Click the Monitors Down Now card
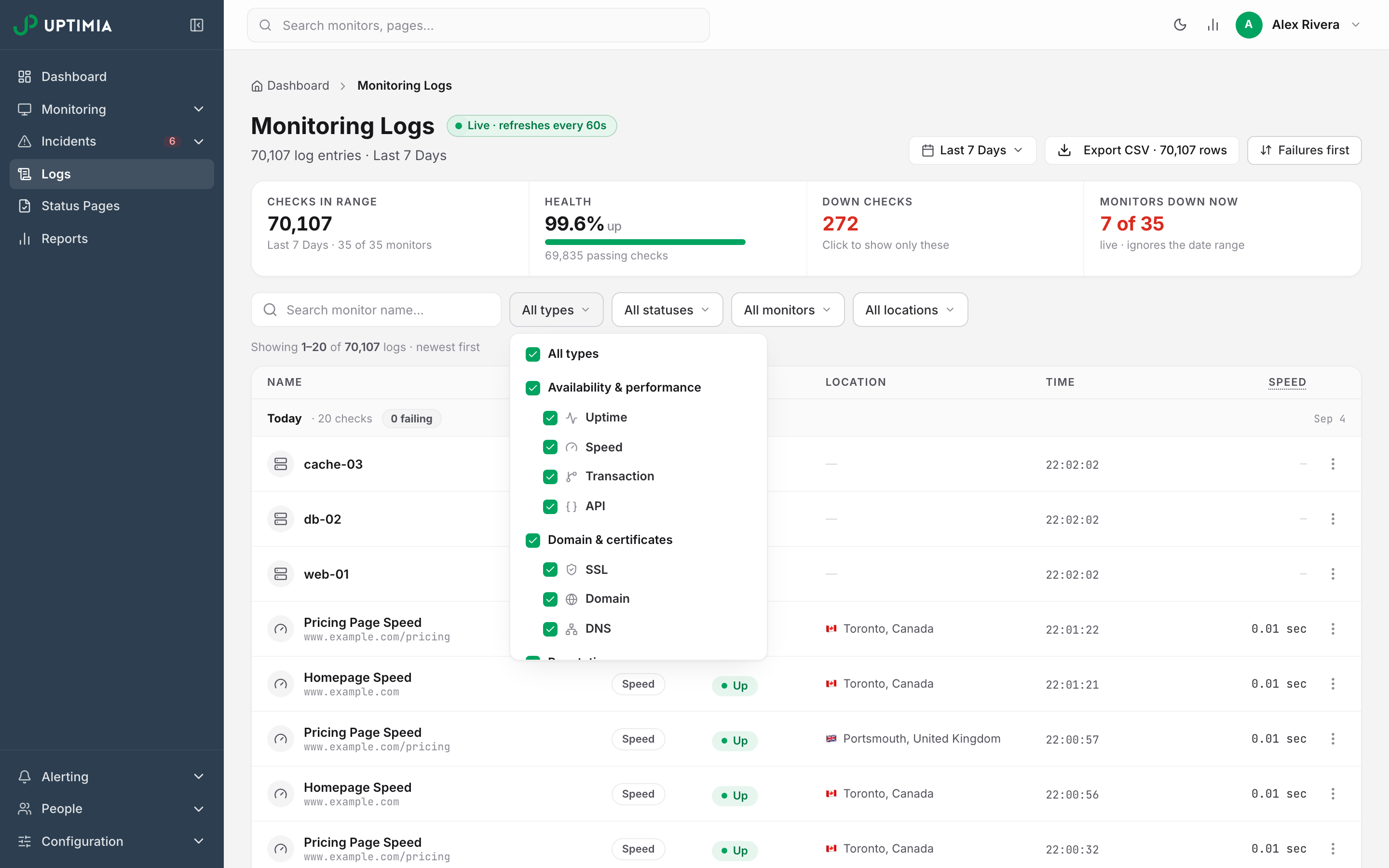The width and height of the screenshot is (1389, 868). coord(1222,229)
